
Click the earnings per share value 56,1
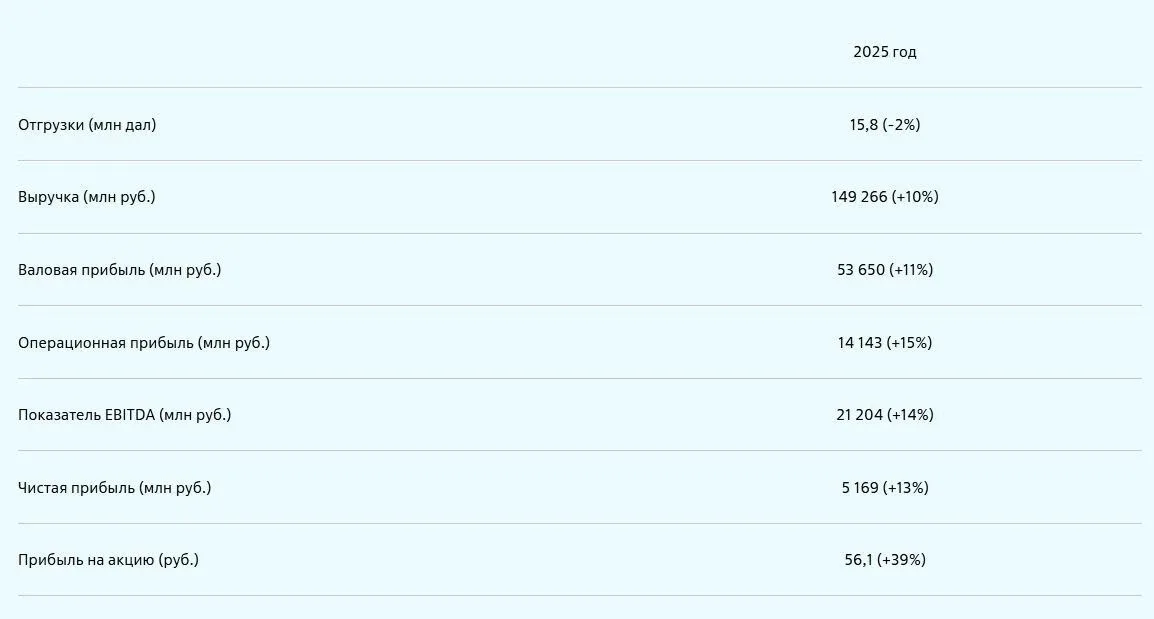pos(858,560)
